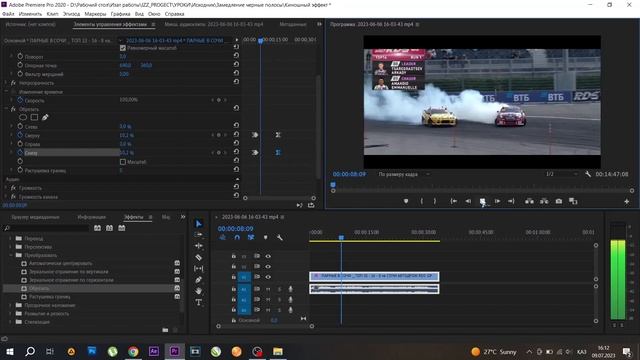This screenshot has height=360, width=640.
Task: Select the Pen tool in toolbox
Action: [x=198, y=280]
